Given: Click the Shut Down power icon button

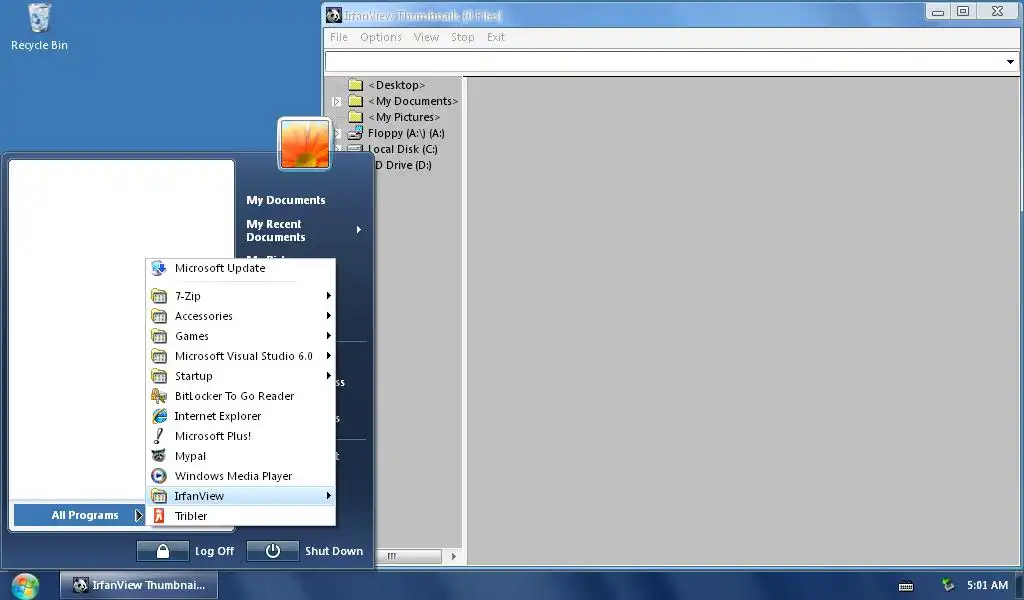Looking at the screenshot, I should [272, 551].
